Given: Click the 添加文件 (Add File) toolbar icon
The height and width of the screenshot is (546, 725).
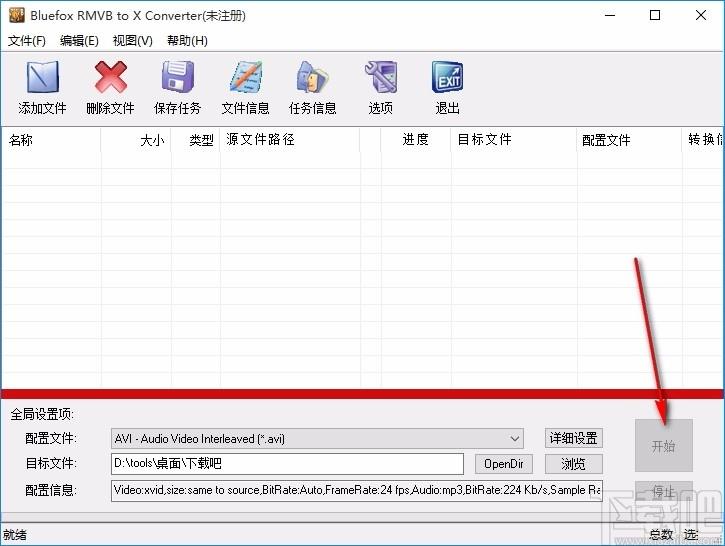Looking at the screenshot, I should click(x=43, y=77).
